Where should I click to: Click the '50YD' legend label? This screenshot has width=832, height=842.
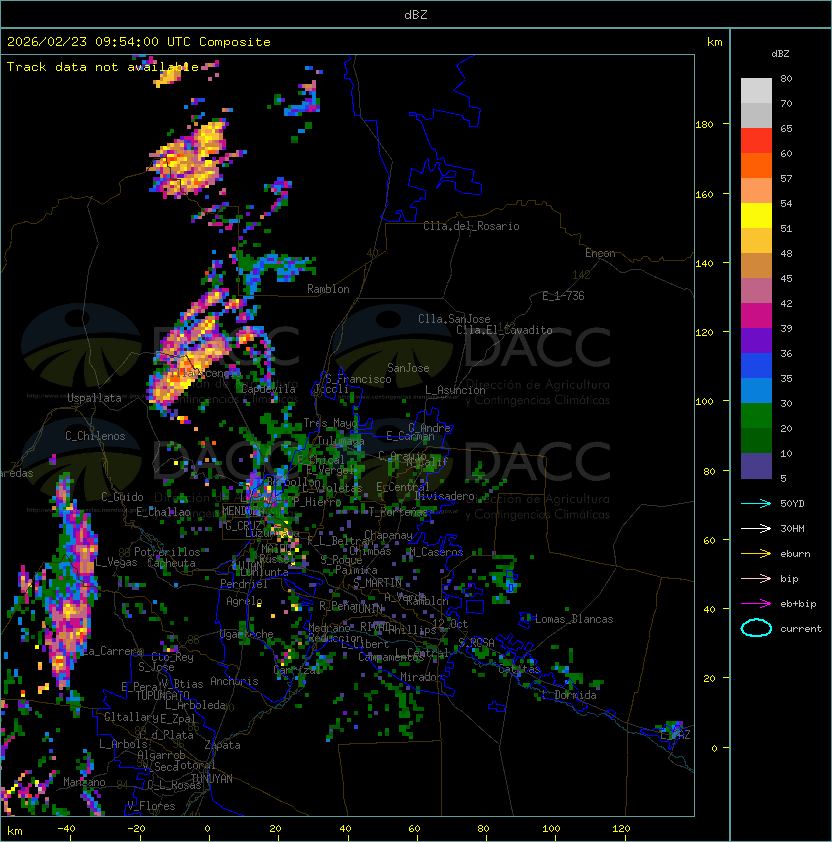pyautogui.click(x=792, y=504)
